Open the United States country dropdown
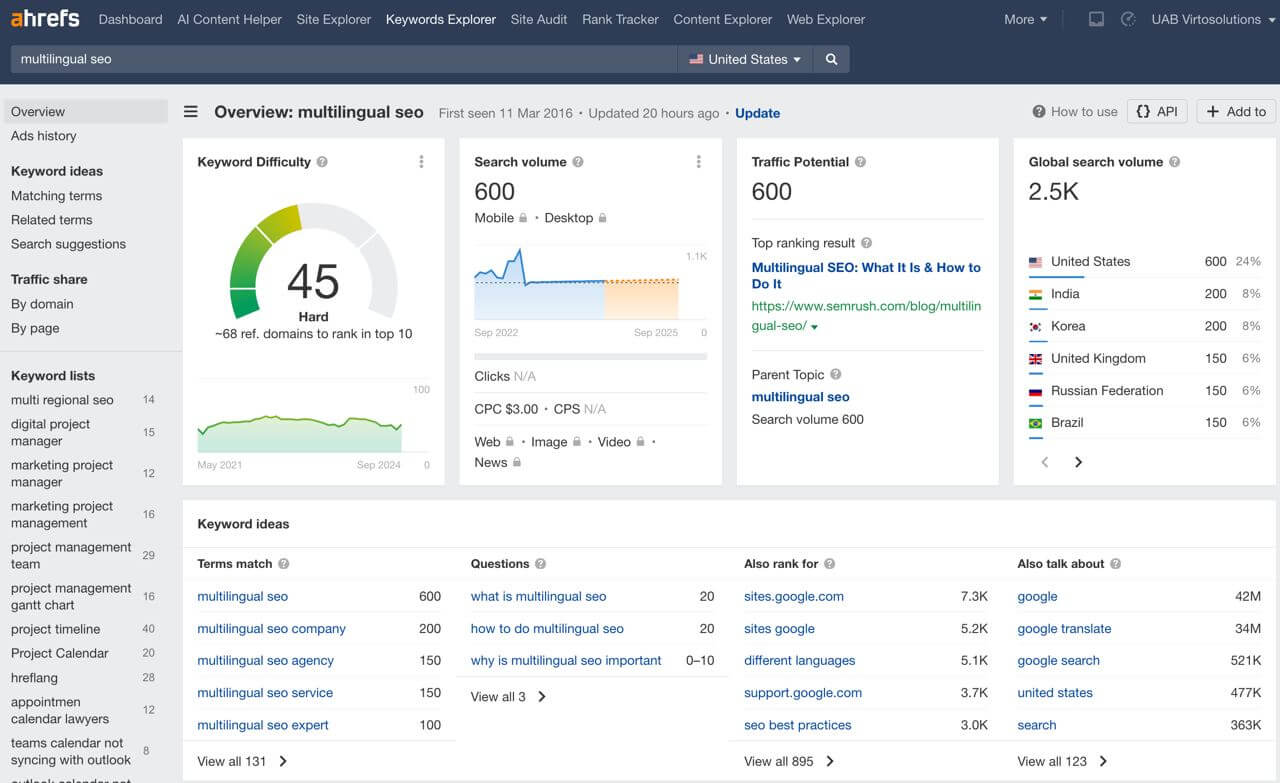This screenshot has height=783, width=1280. coord(745,59)
